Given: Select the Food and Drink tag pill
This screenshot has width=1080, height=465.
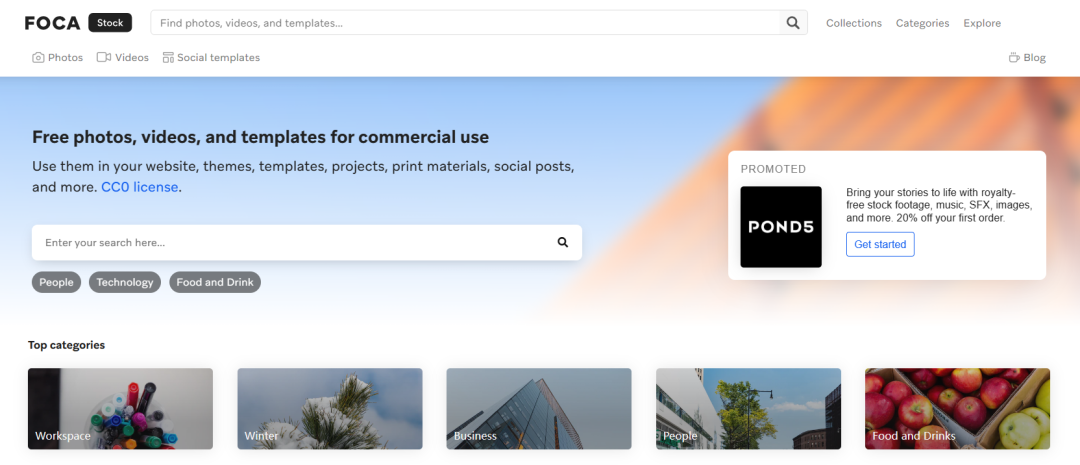Looking at the screenshot, I should 215,282.
